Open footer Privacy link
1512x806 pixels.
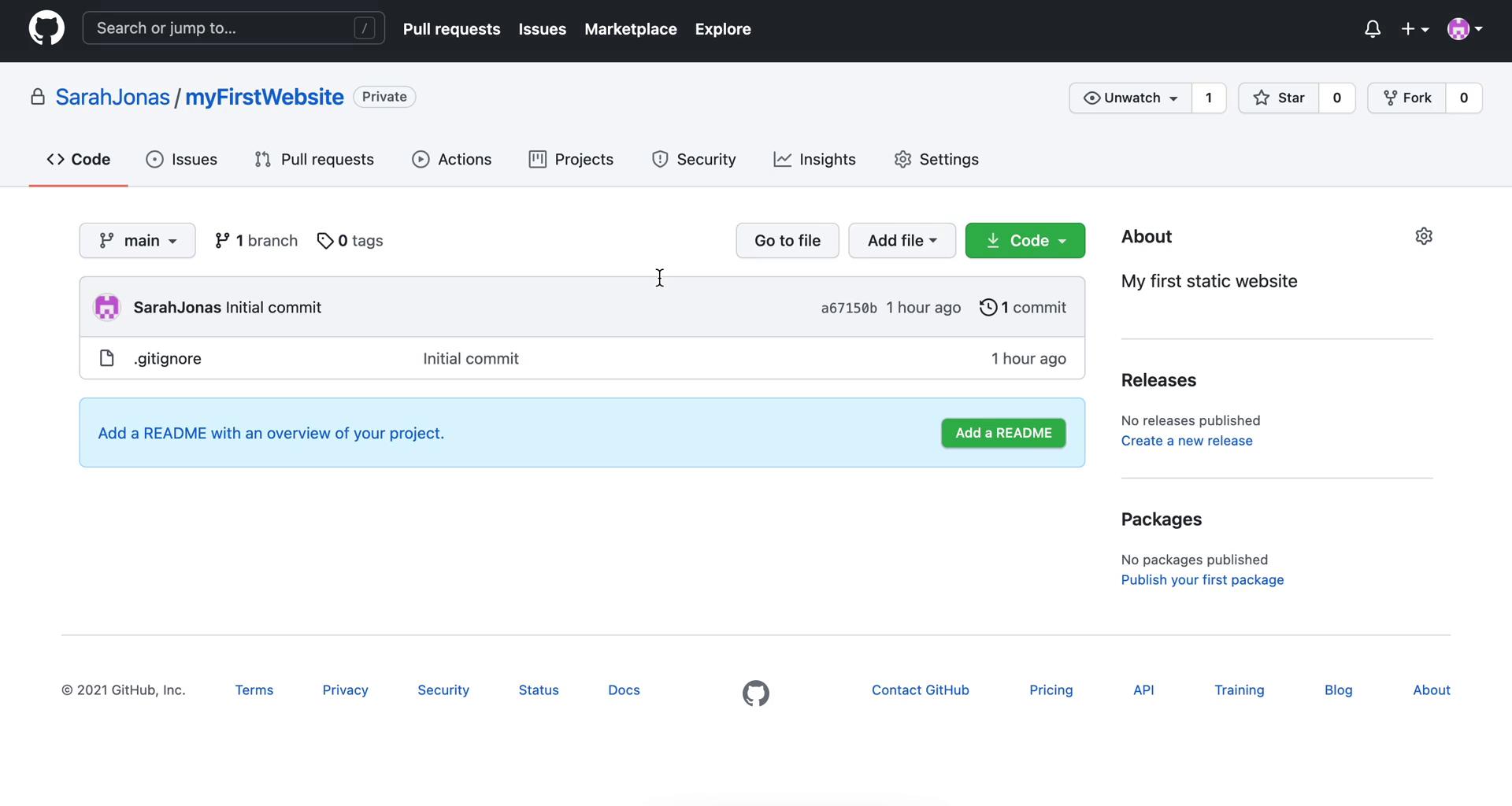coord(346,690)
